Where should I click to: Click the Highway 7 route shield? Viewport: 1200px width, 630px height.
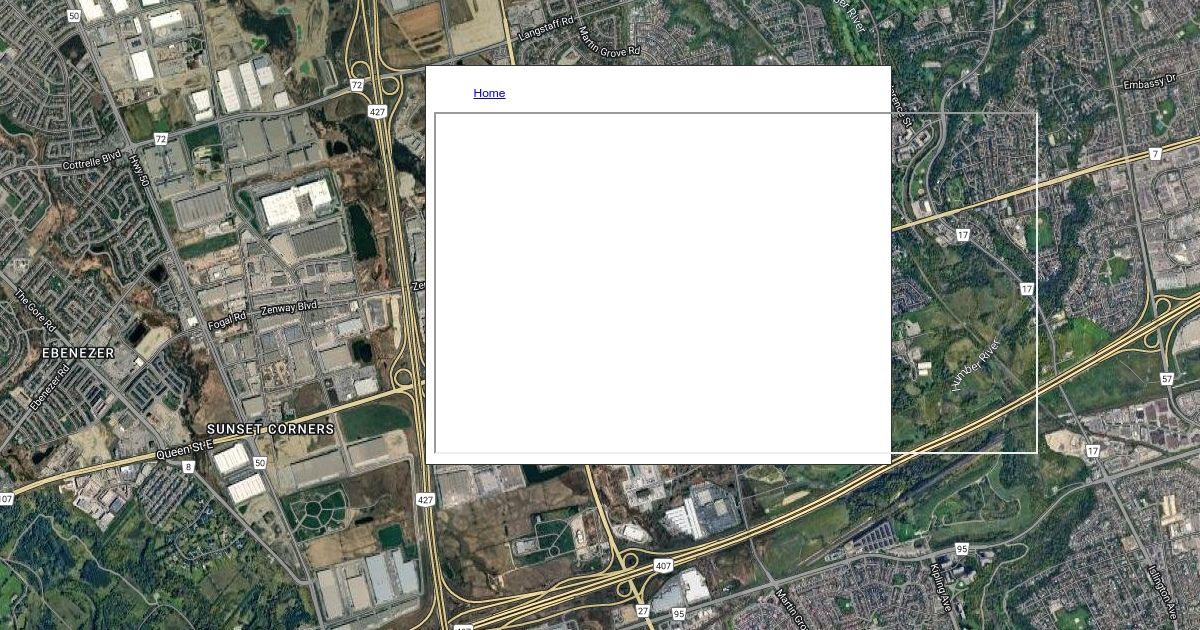[x=1155, y=154]
